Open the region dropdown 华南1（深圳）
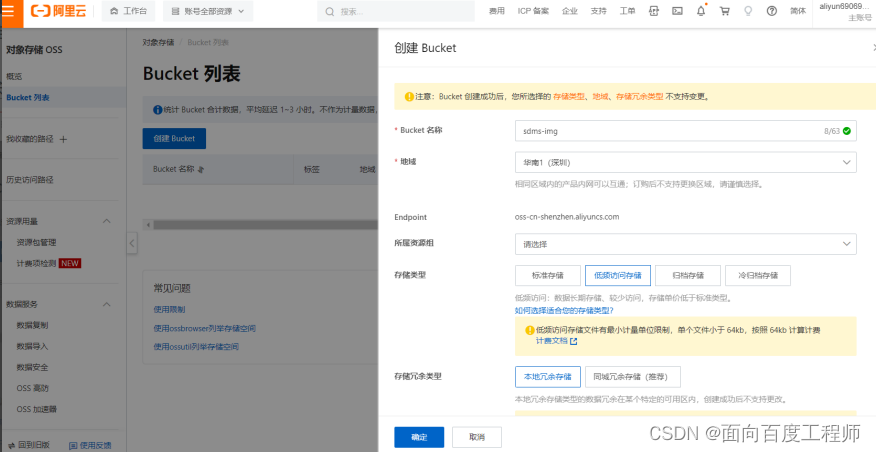Viewport: 876px width, 452px height. click(x=685, y=163)
